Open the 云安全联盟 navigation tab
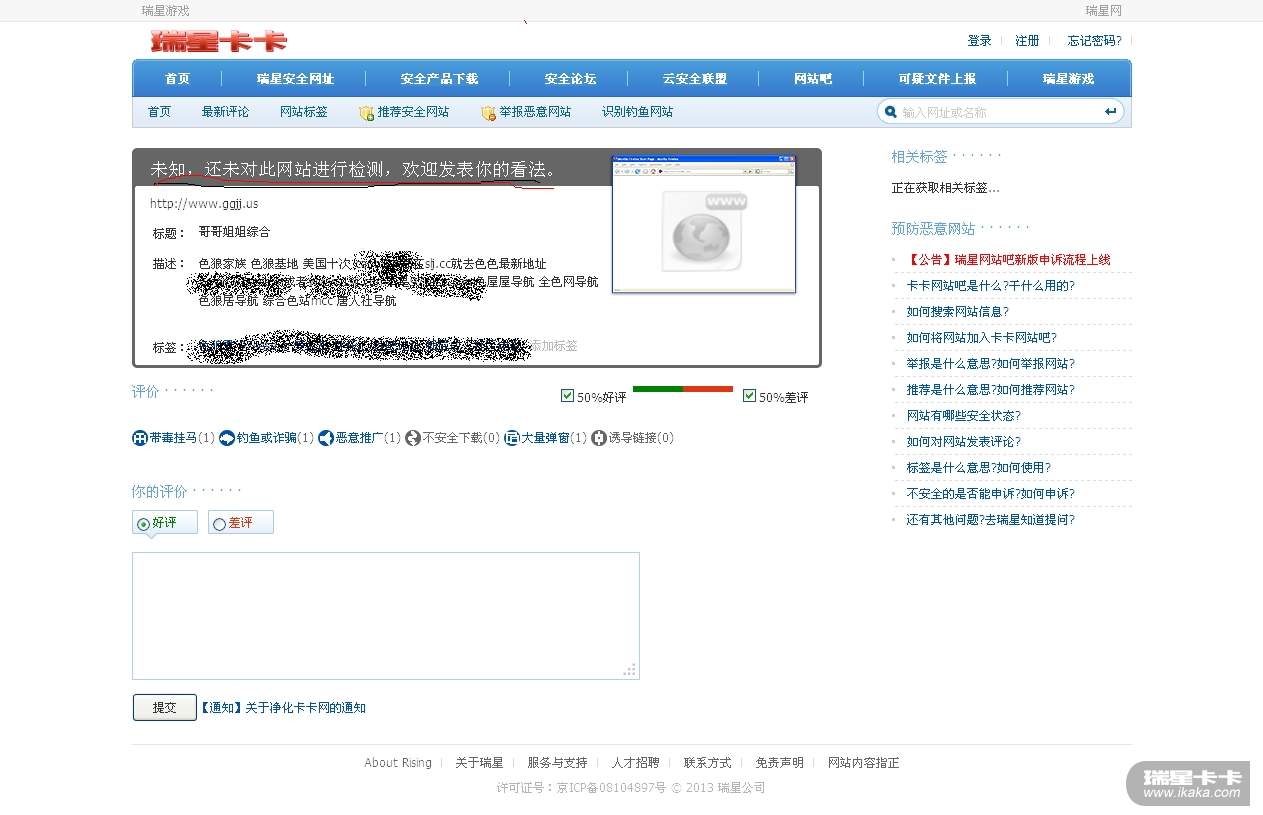1263x815 pixels. click(694, 79)
